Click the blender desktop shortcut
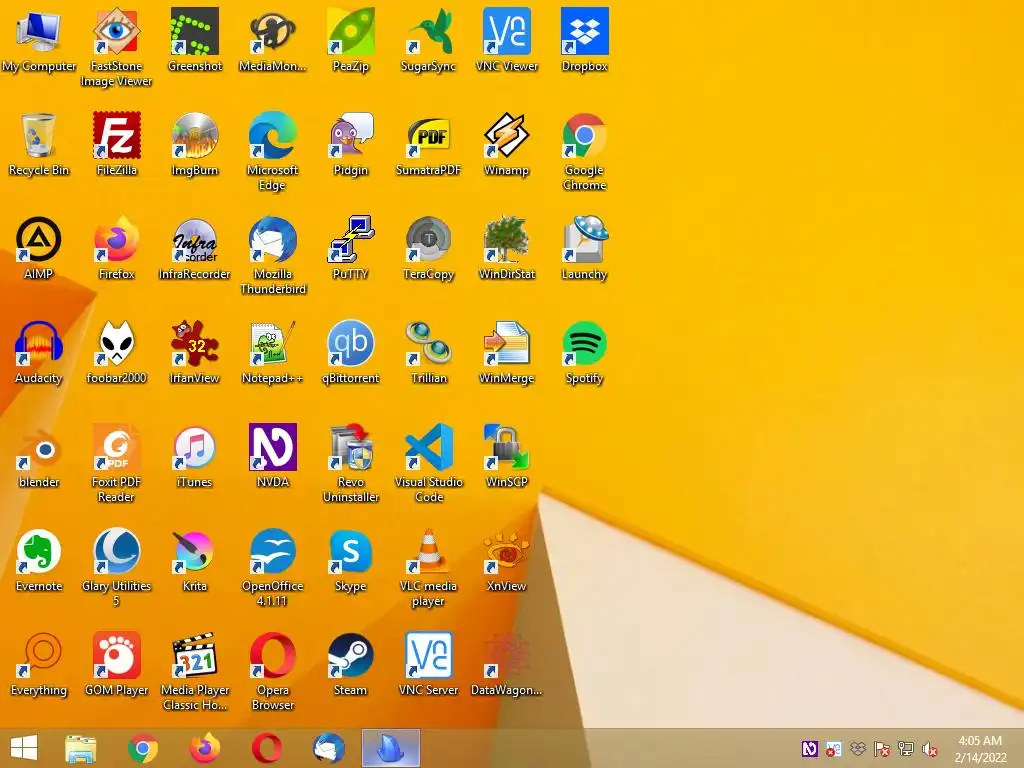This screenshot has height=768, width=1024. (x=39, y=447)
